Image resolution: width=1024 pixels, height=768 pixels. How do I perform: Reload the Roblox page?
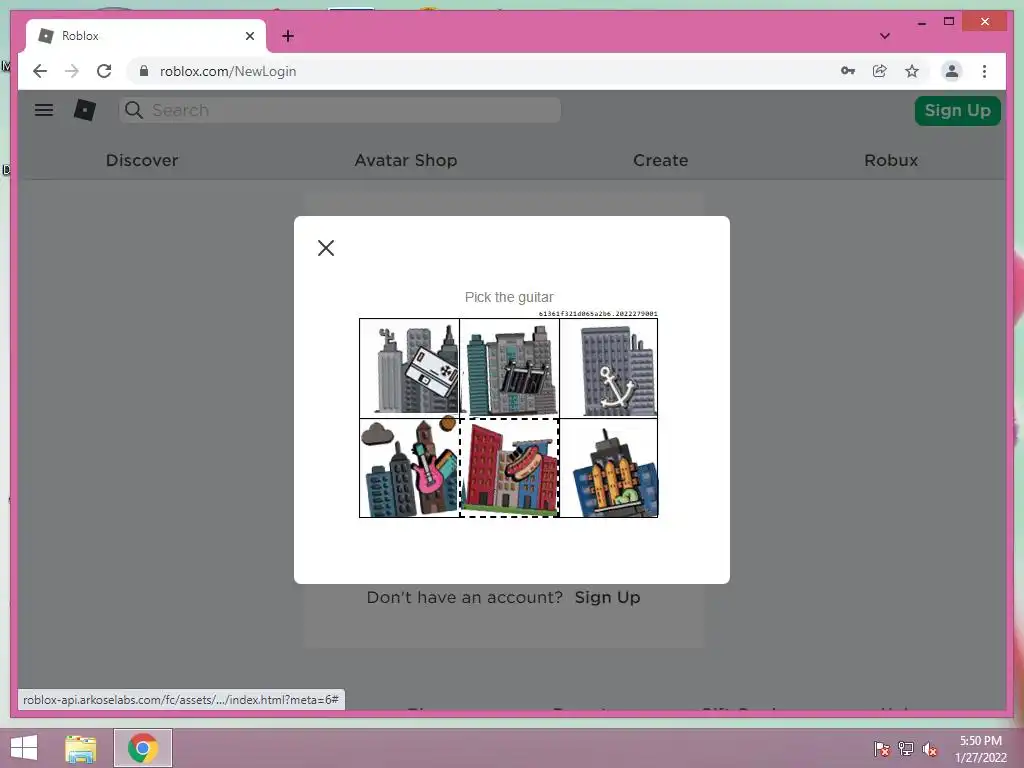[104, 71]
